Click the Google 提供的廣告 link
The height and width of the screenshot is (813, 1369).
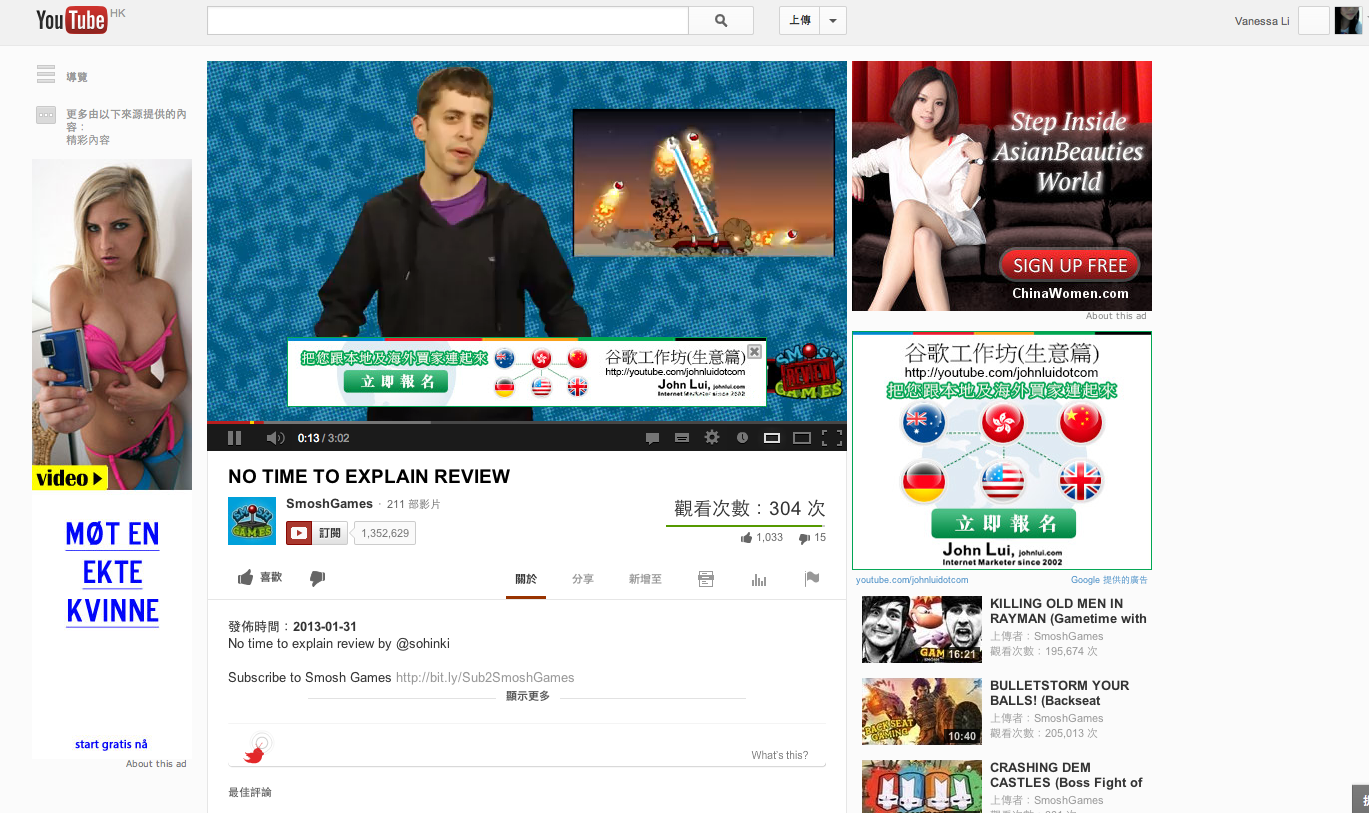pyautogui.click(x=1109, y=580)
